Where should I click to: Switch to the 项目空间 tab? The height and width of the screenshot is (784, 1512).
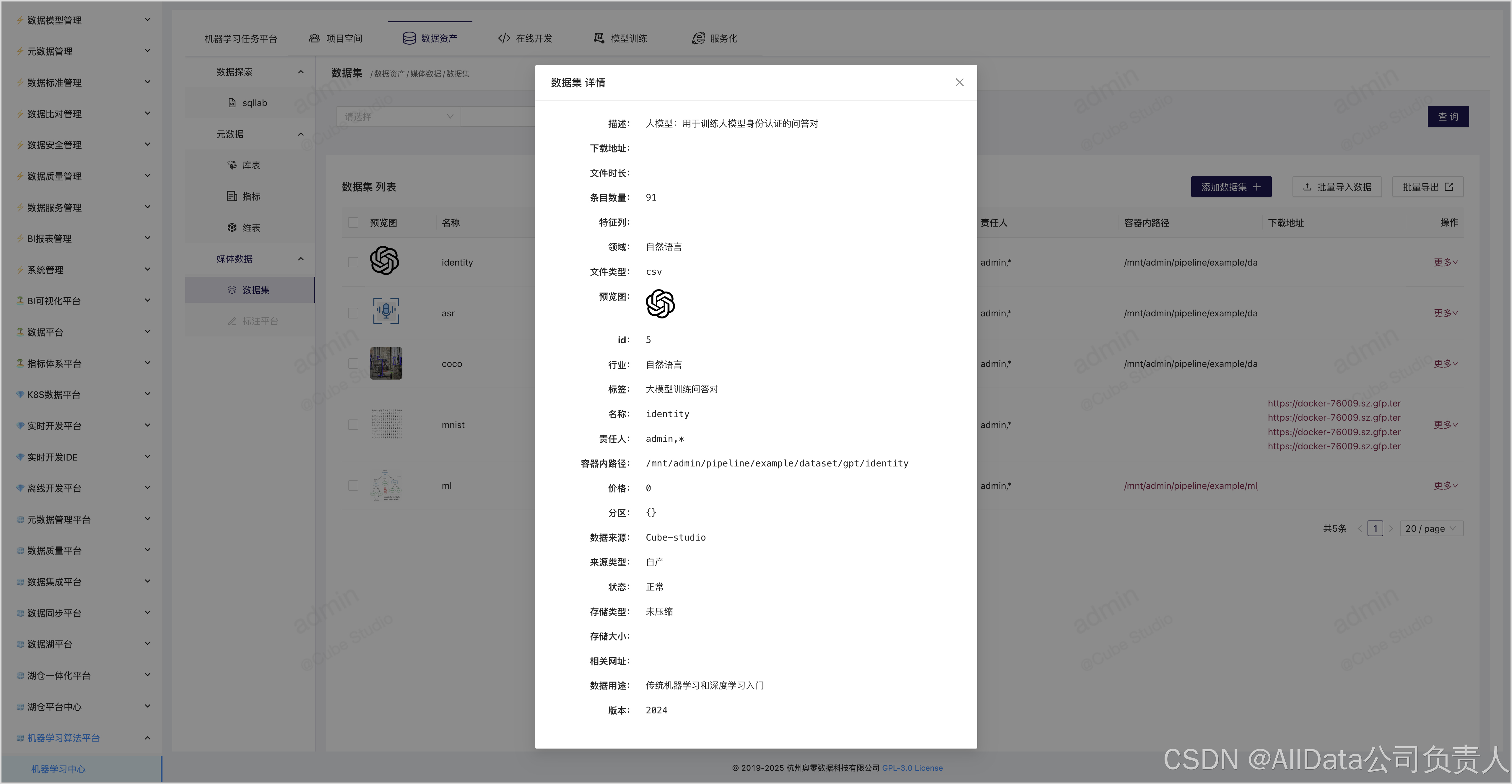click(x=336, y=38)
